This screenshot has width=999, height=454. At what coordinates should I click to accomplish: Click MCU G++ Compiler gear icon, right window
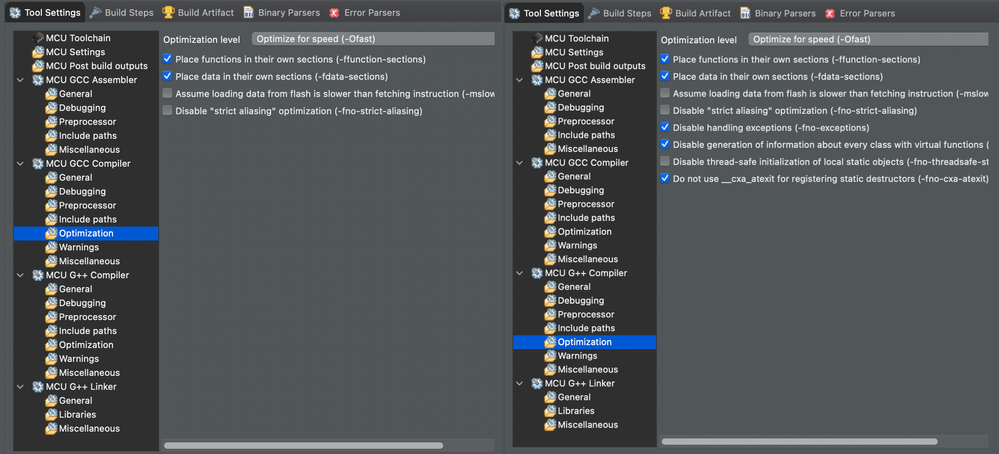tap(537, 273)
